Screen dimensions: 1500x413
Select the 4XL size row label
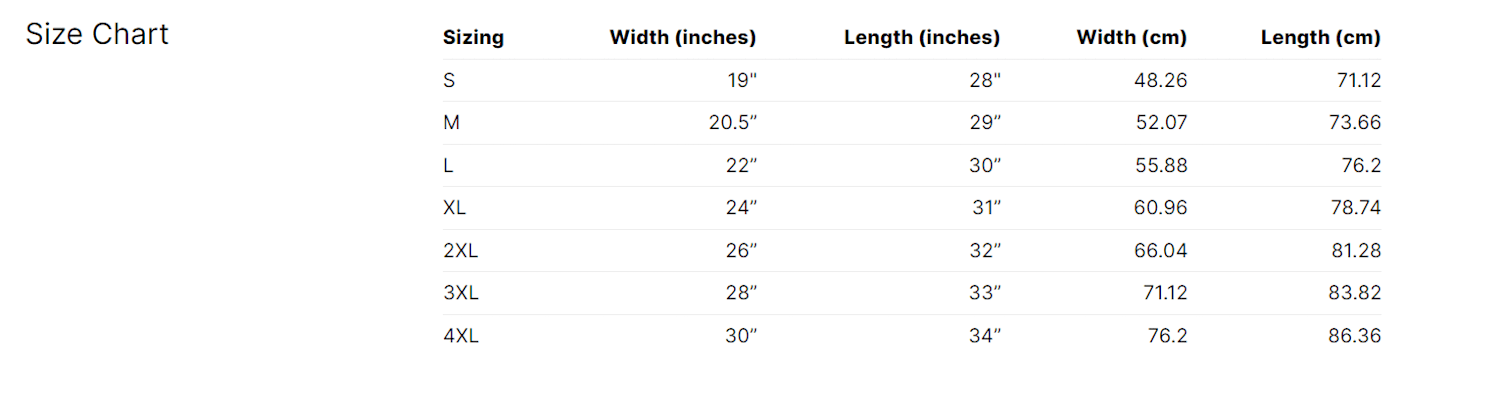(460, 336)
